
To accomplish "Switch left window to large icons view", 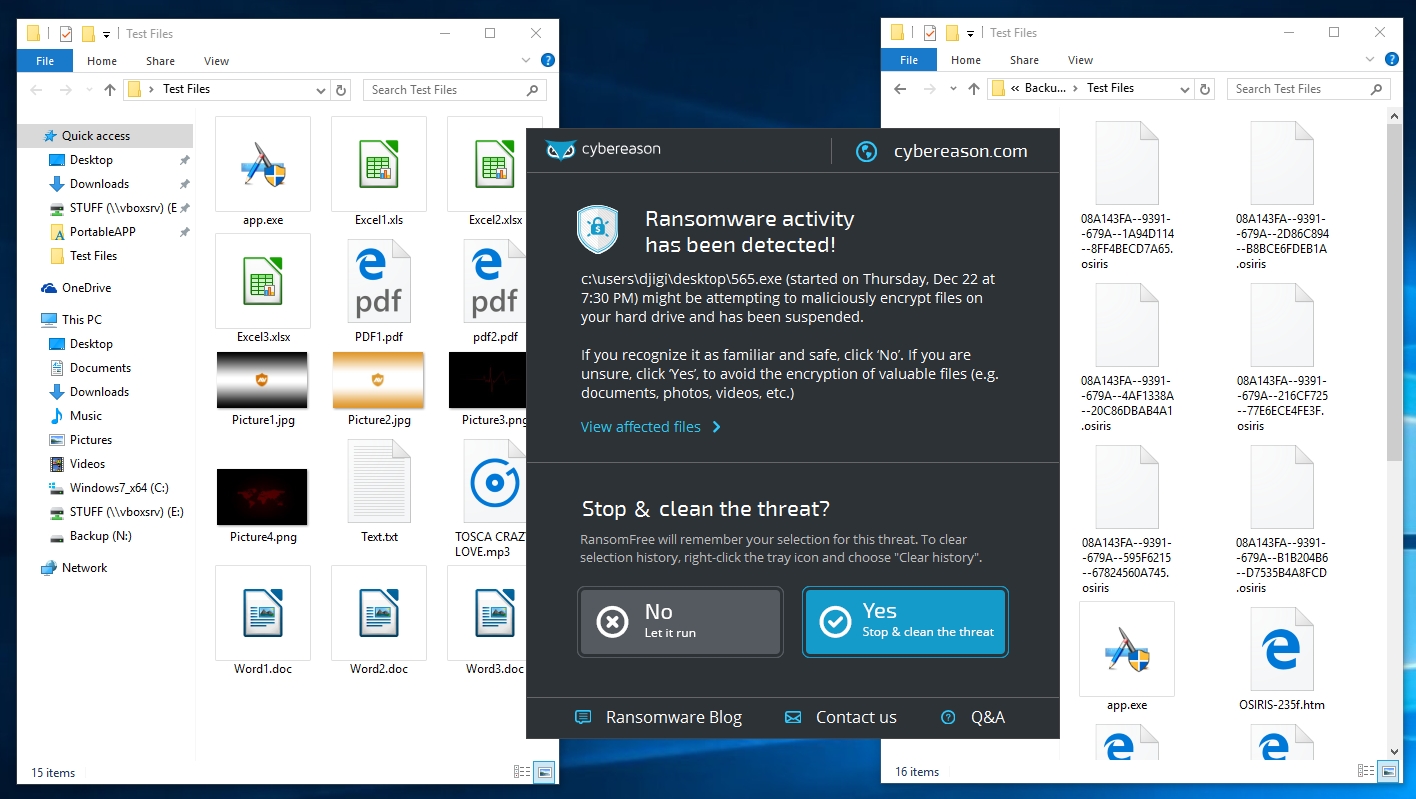I will [545, 771].
